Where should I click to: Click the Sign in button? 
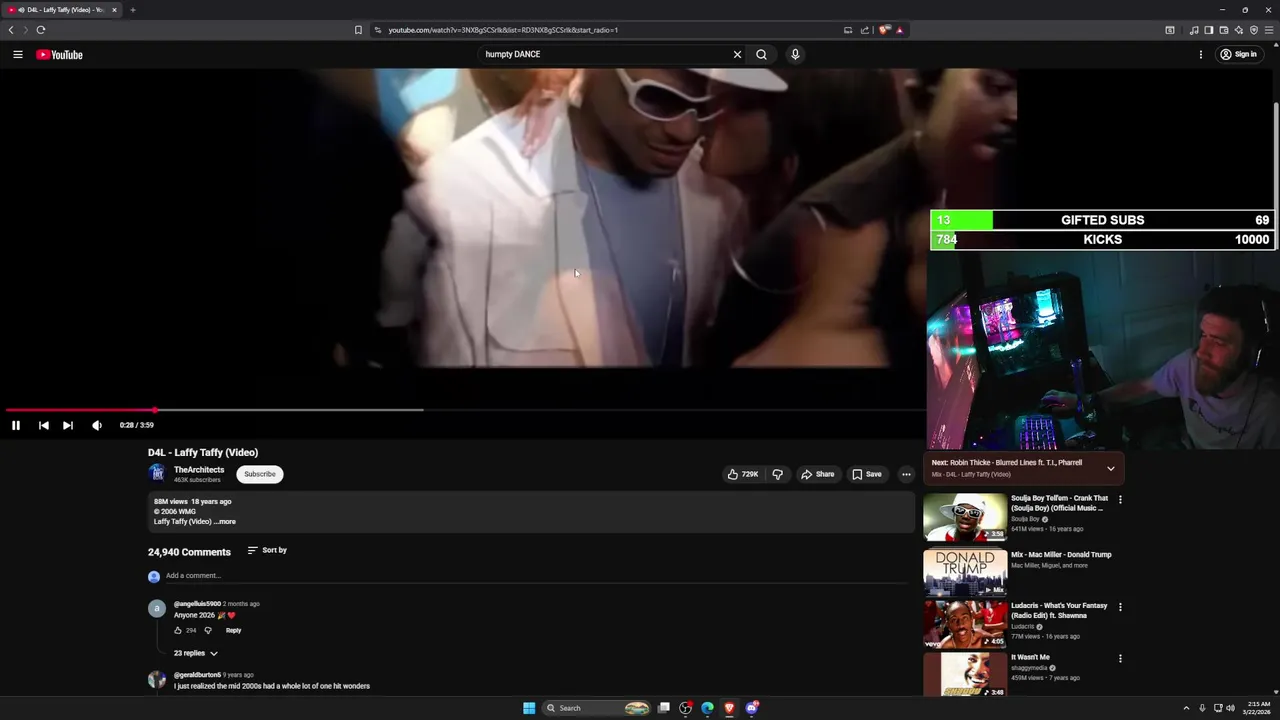pos(1238,55)
